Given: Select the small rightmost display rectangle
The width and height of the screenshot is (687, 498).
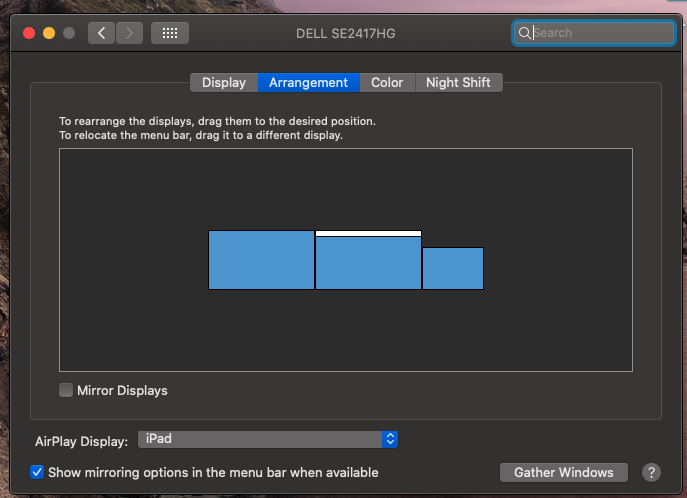Looking at the screenshot, I should pyautogui.click(x=453, y=268).
